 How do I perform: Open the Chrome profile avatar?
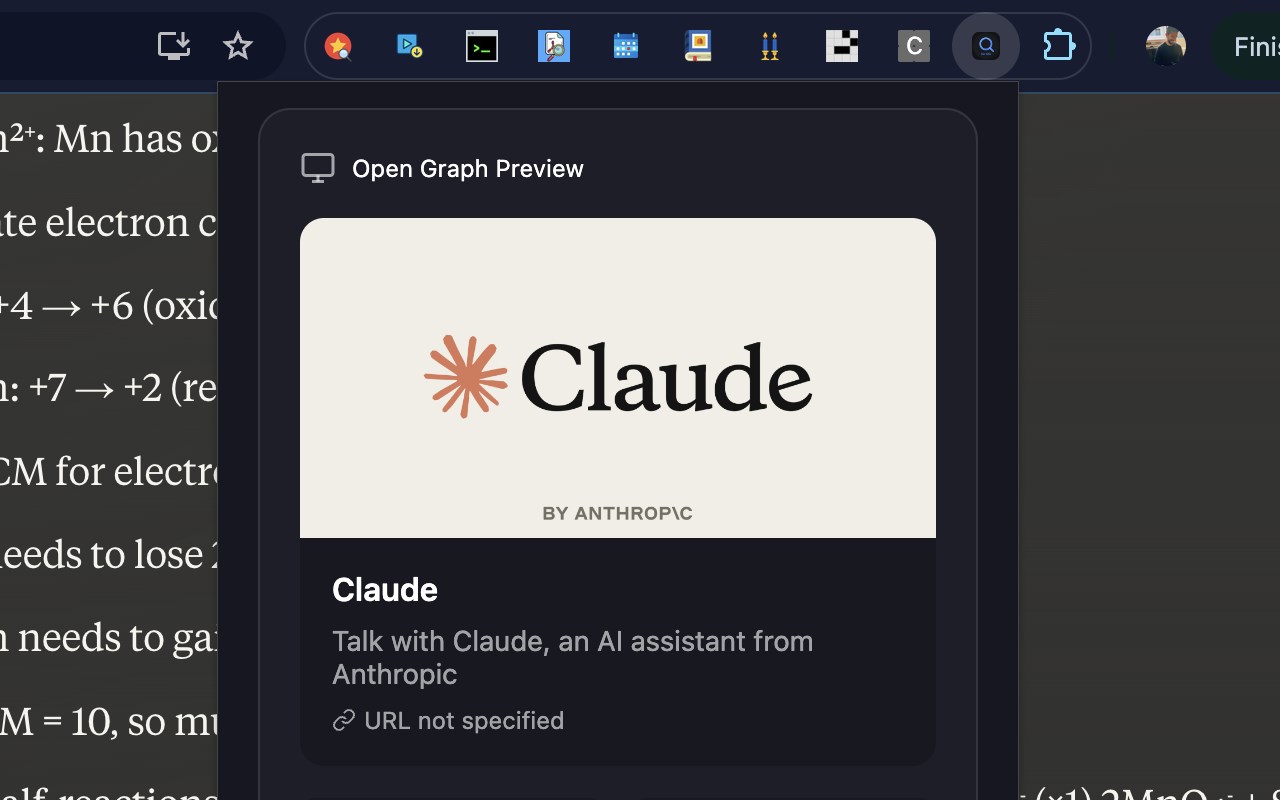tap(1166, 46)
